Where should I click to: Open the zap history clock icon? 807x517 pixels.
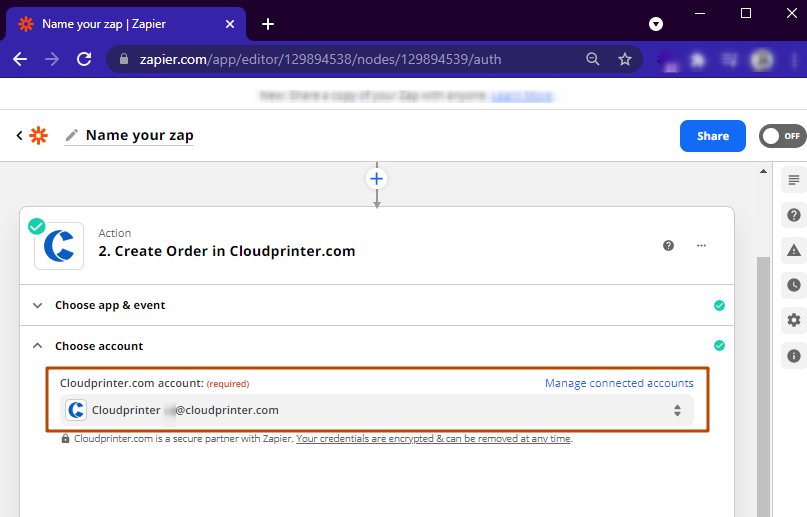click(794, 285)
